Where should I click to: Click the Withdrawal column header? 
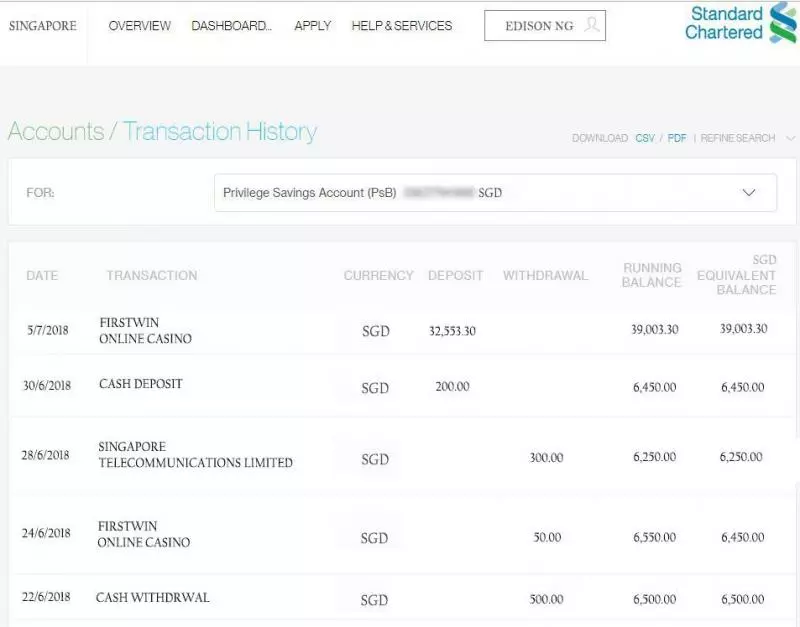[x=545, y=275]
